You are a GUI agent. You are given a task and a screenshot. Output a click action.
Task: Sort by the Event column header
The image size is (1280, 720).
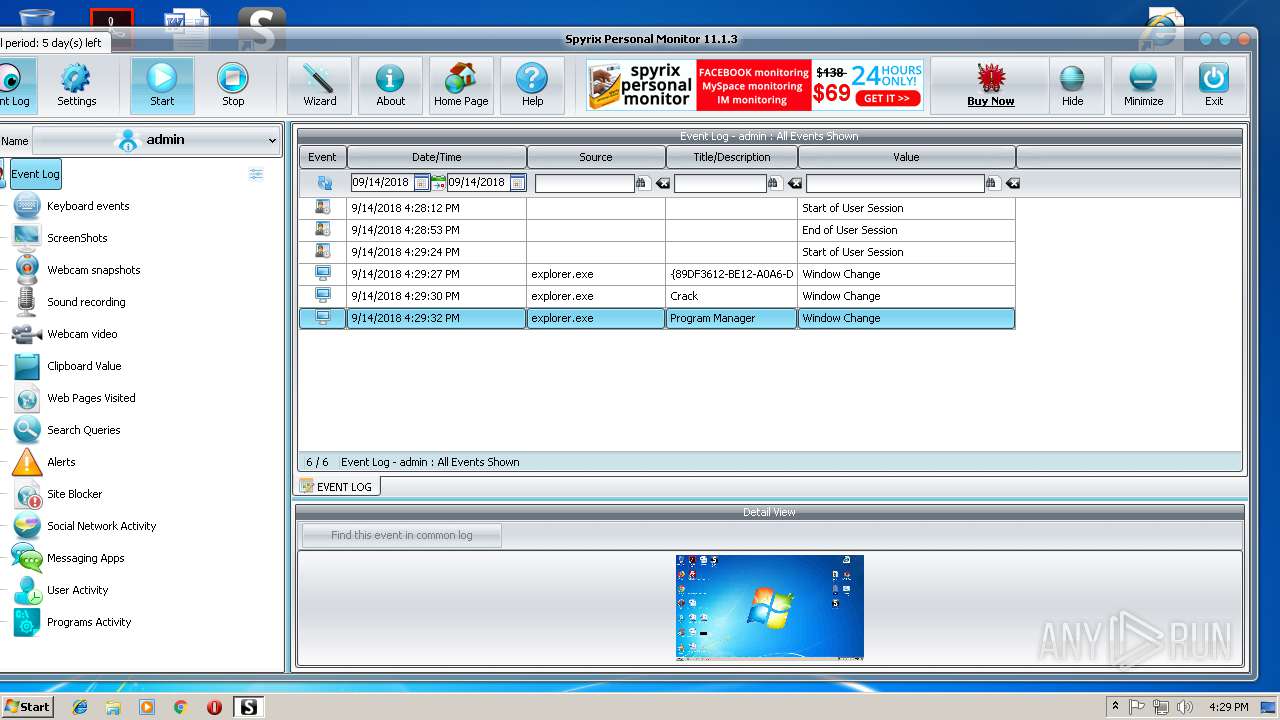coord(322,157)
